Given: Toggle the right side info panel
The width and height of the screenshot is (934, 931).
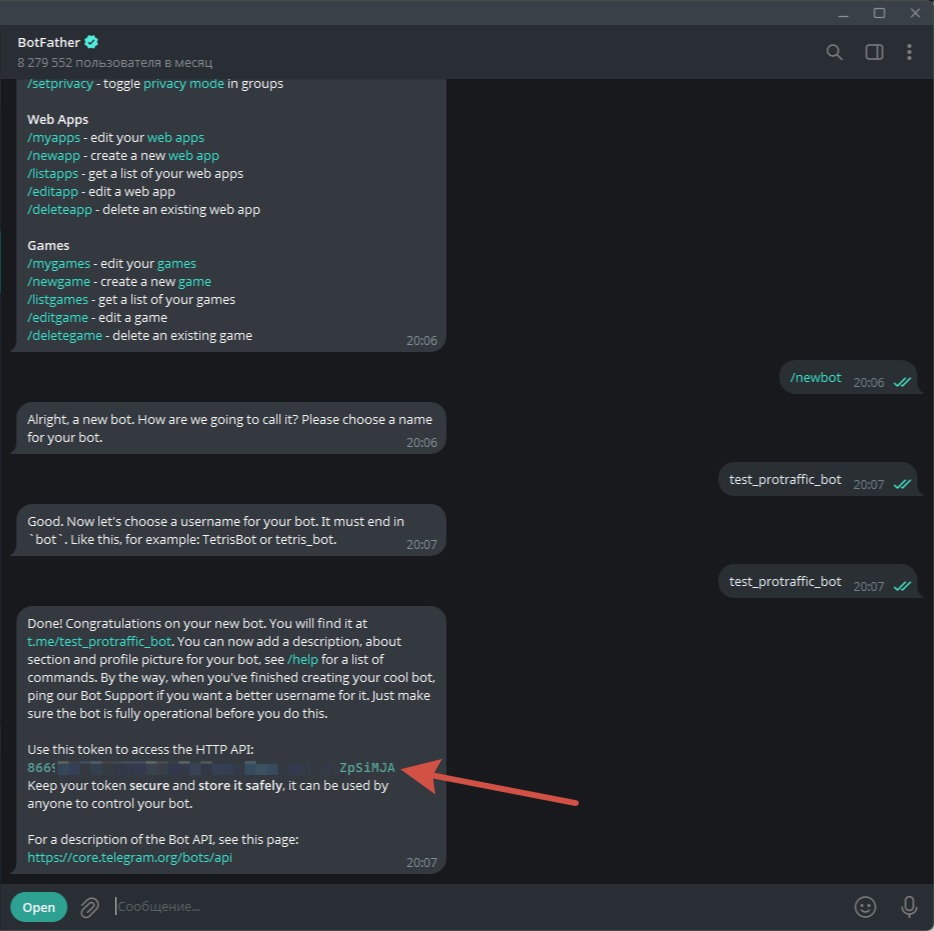Looking at the screenshot, I should click(874, 52).
